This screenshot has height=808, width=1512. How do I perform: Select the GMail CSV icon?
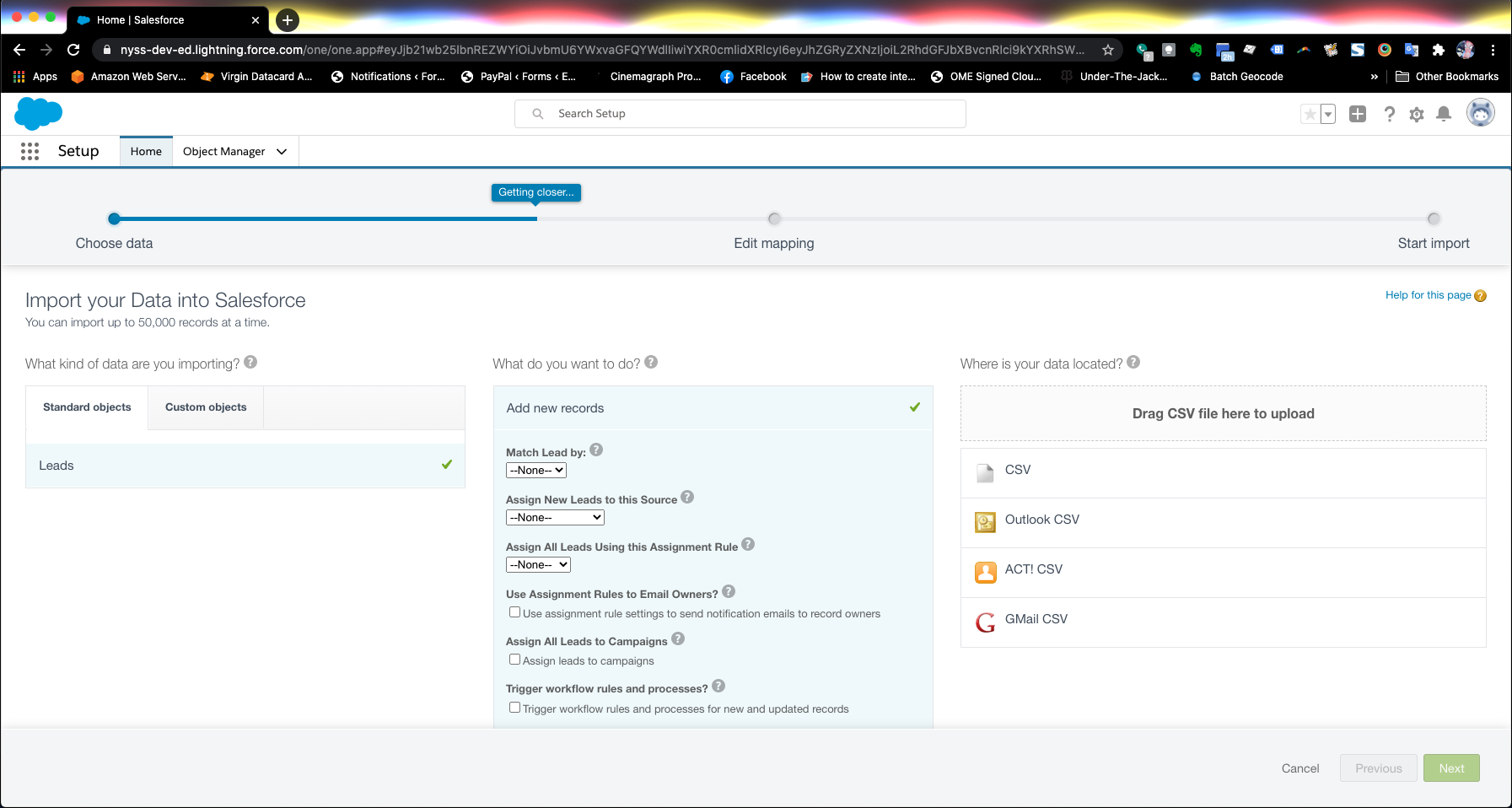click(x=985, y=622)
